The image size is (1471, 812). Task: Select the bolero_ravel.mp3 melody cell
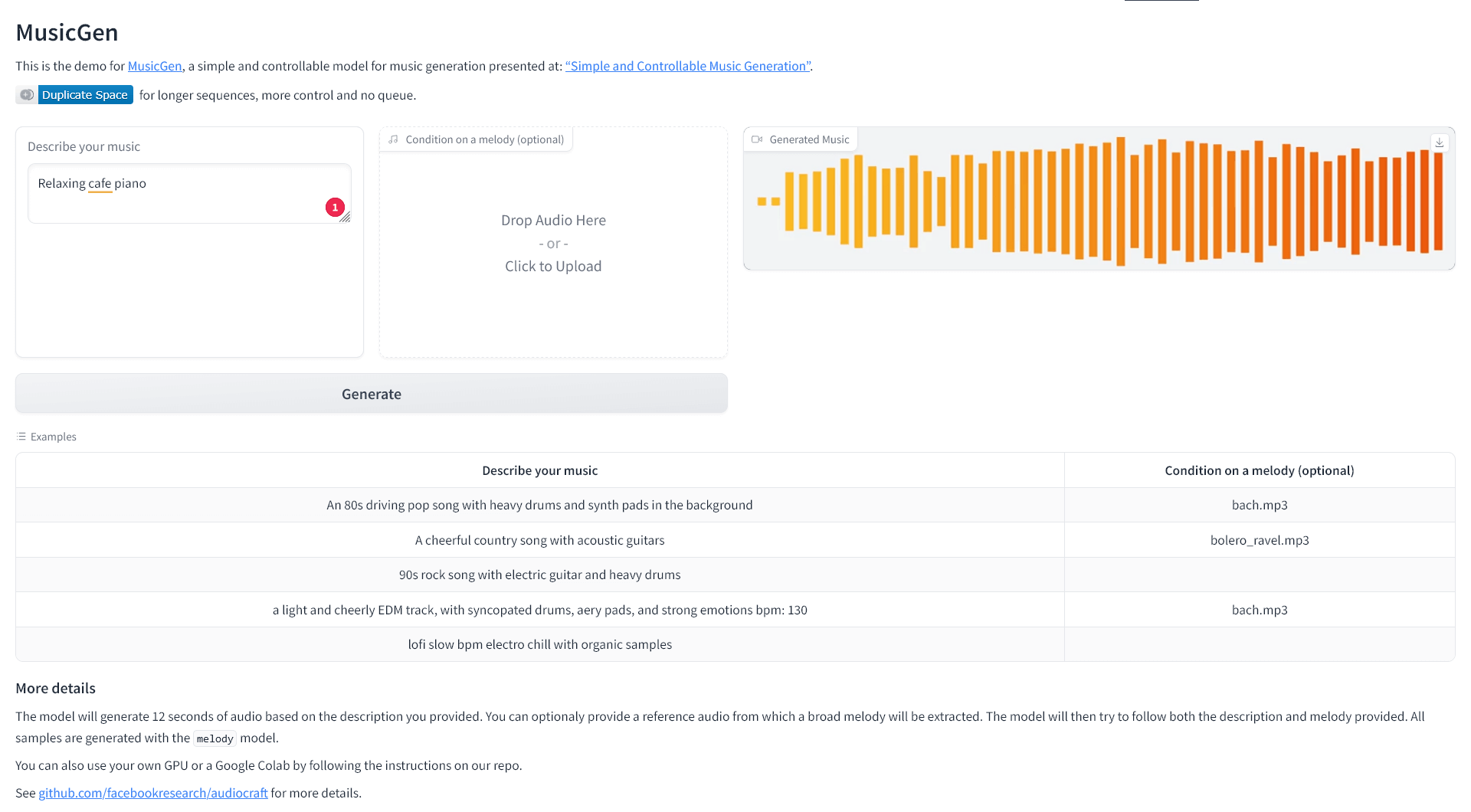1259,540
